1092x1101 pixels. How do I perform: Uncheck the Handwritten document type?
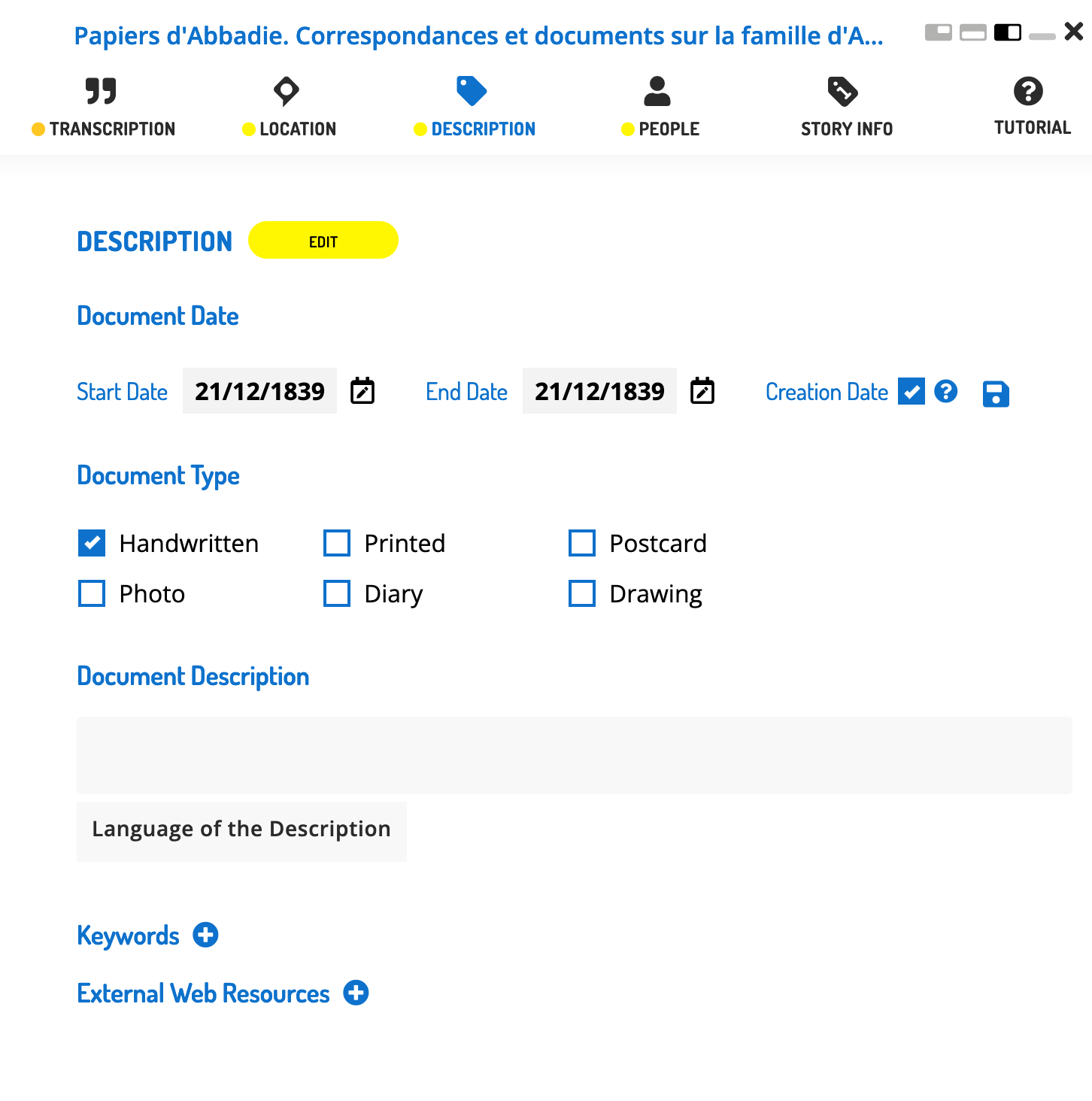point(92,543)
